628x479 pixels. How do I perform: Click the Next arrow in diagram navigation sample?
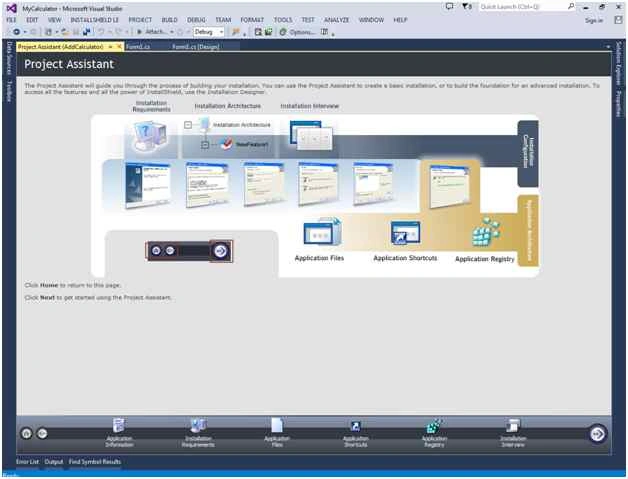click(220, 251)
